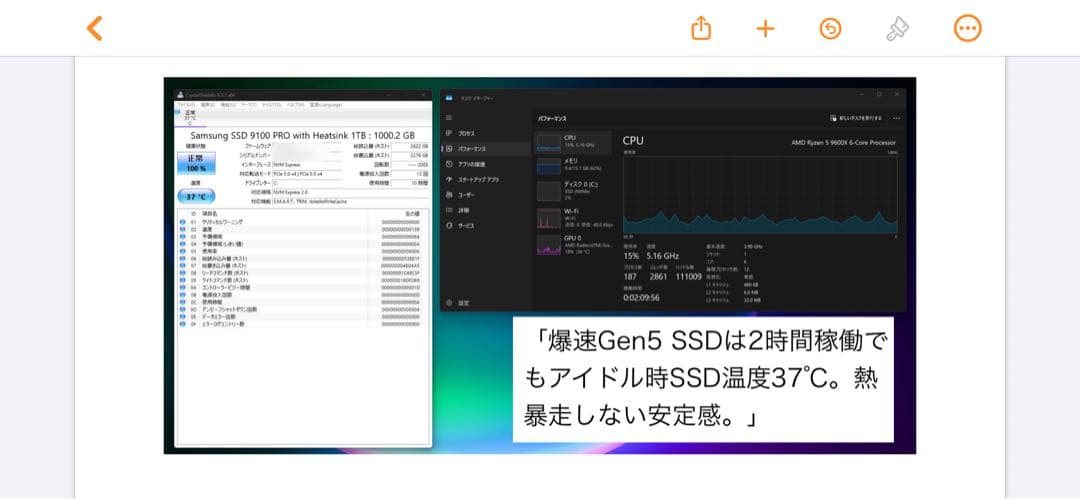Click the 2861 threads value
Screen dimensions: 1080x499
tap(658, 276)
